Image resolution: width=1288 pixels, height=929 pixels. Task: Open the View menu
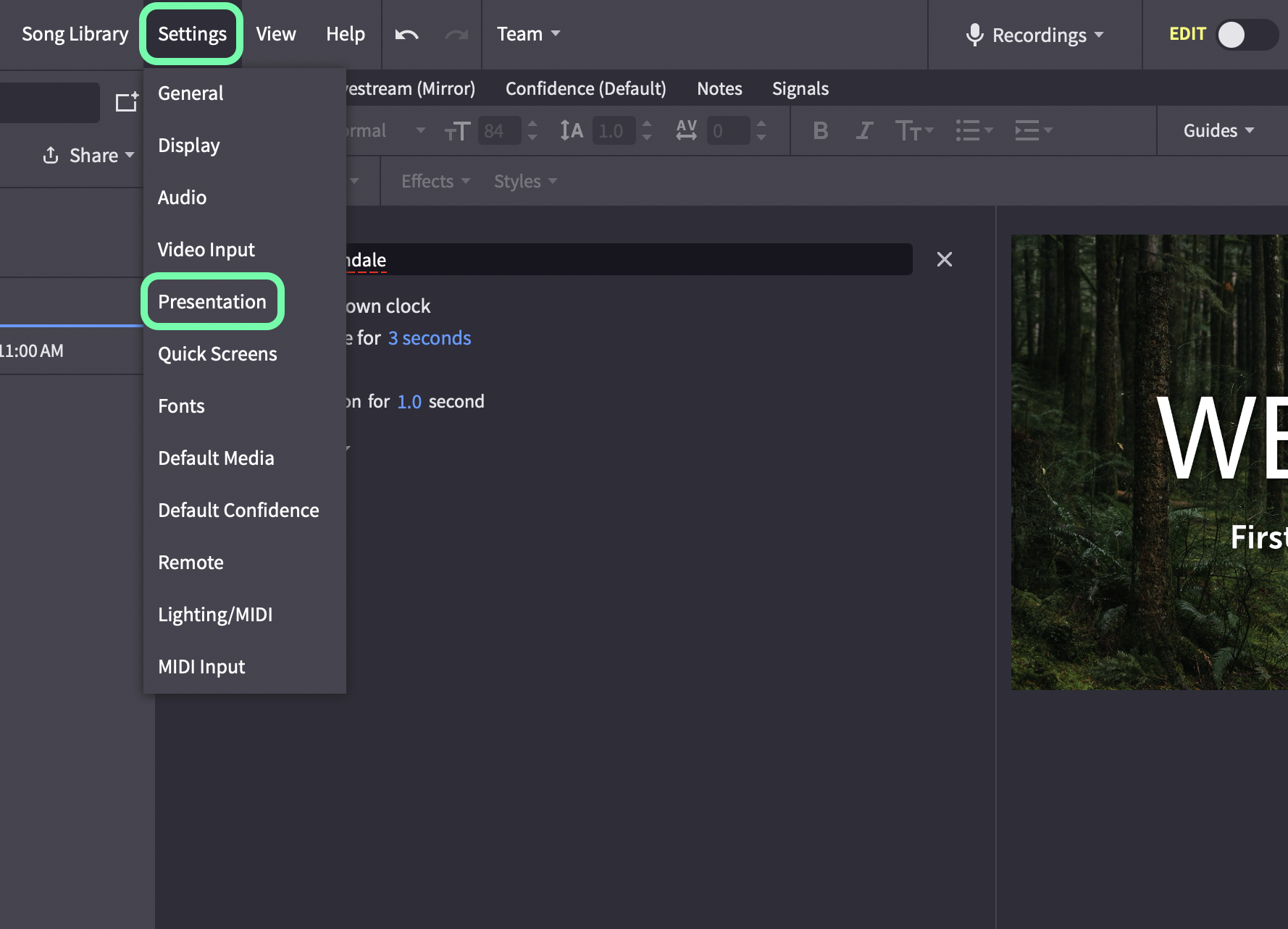click(x=276, y=34)
